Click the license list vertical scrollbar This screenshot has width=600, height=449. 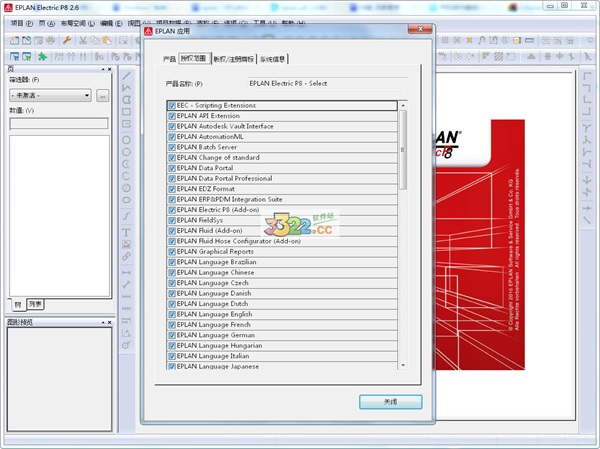pyautogui.click(x=403, y=150)
